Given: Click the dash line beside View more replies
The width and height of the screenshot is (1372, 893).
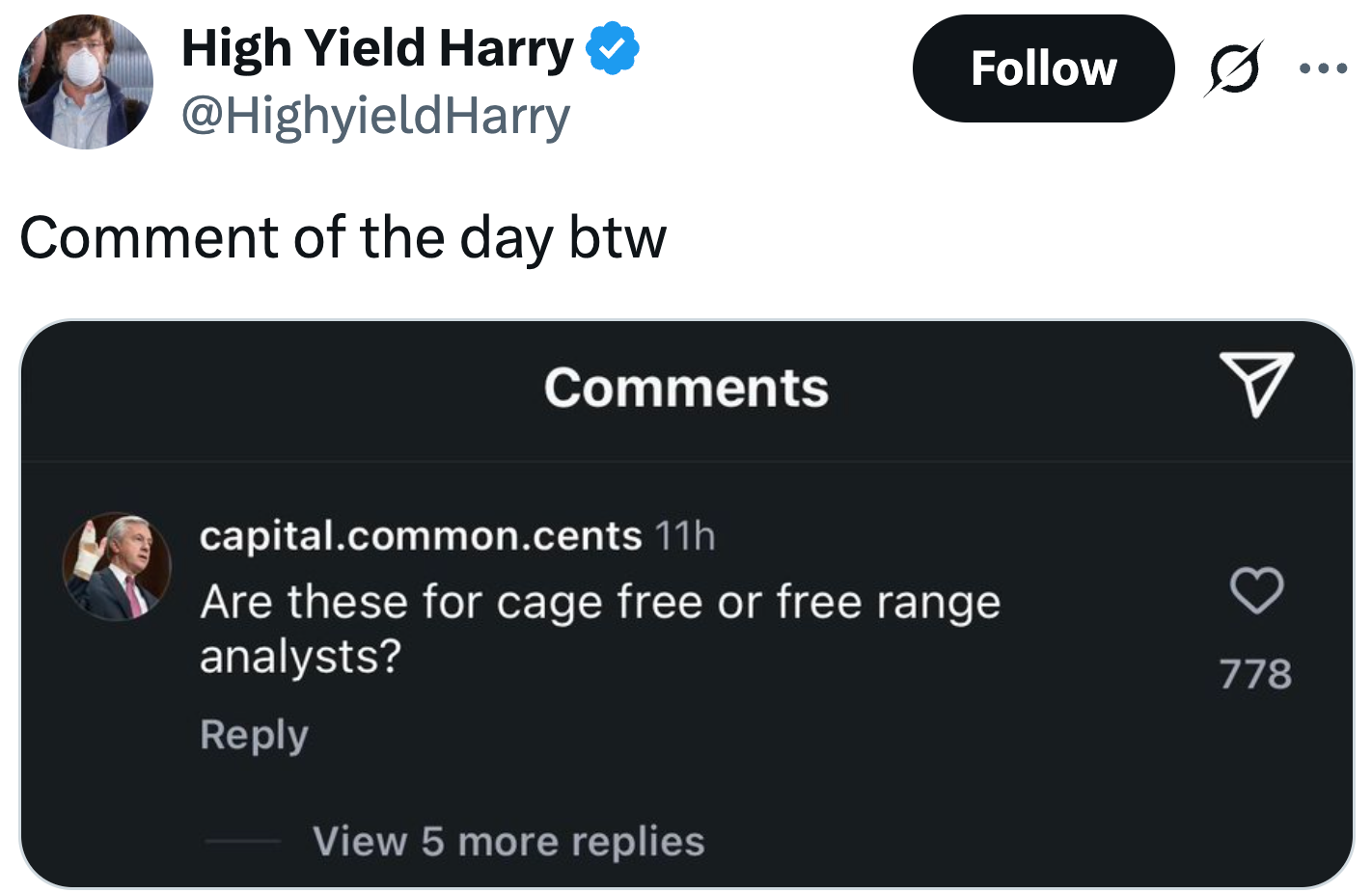Looking at the screenshot, I should pyautogui.click(x=242, y=841).
